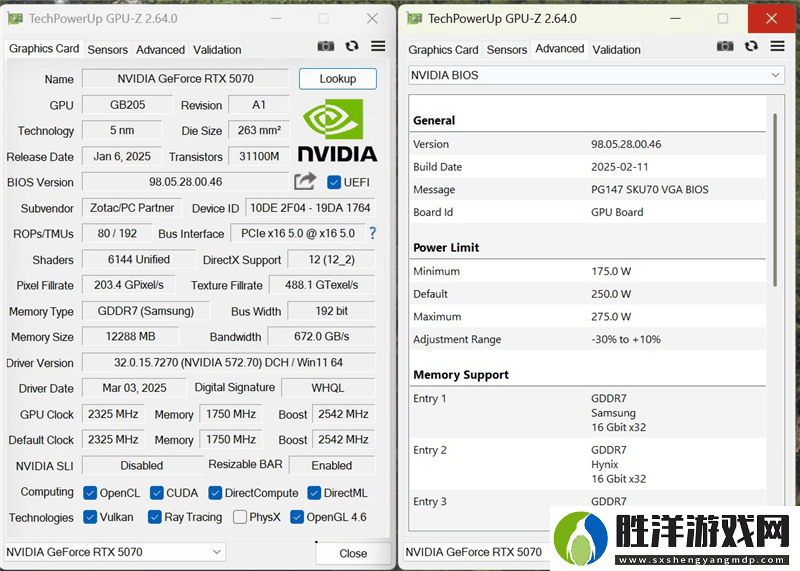Toggle the CUDA checkbox
Screen dimensions: 800x571
point(157,493)
